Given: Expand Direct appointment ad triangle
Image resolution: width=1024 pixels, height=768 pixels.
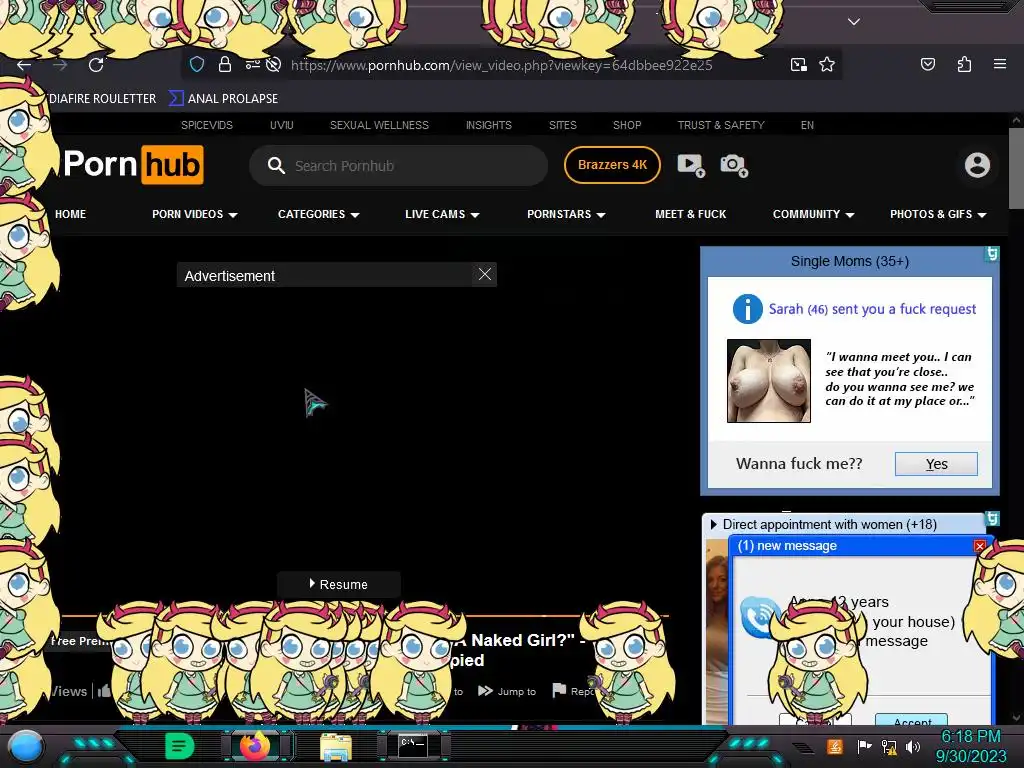Looking at the screenshot, I should tap(713, 524).
